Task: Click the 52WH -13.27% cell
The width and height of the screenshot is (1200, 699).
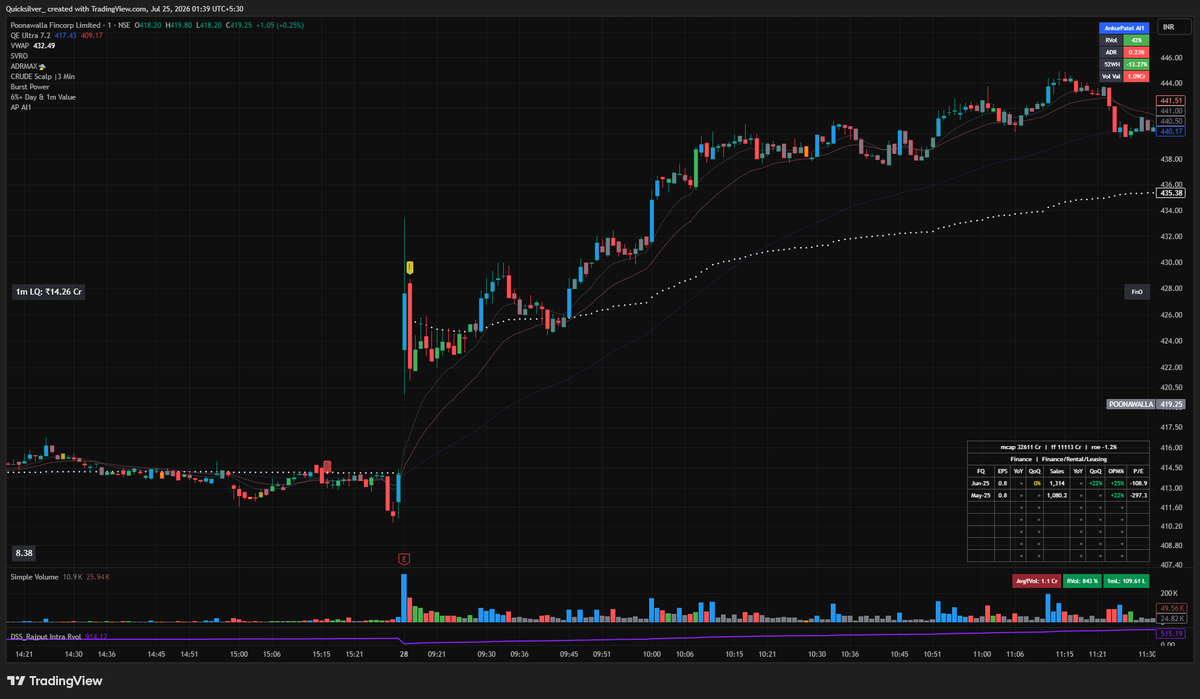Action: 1136,64
